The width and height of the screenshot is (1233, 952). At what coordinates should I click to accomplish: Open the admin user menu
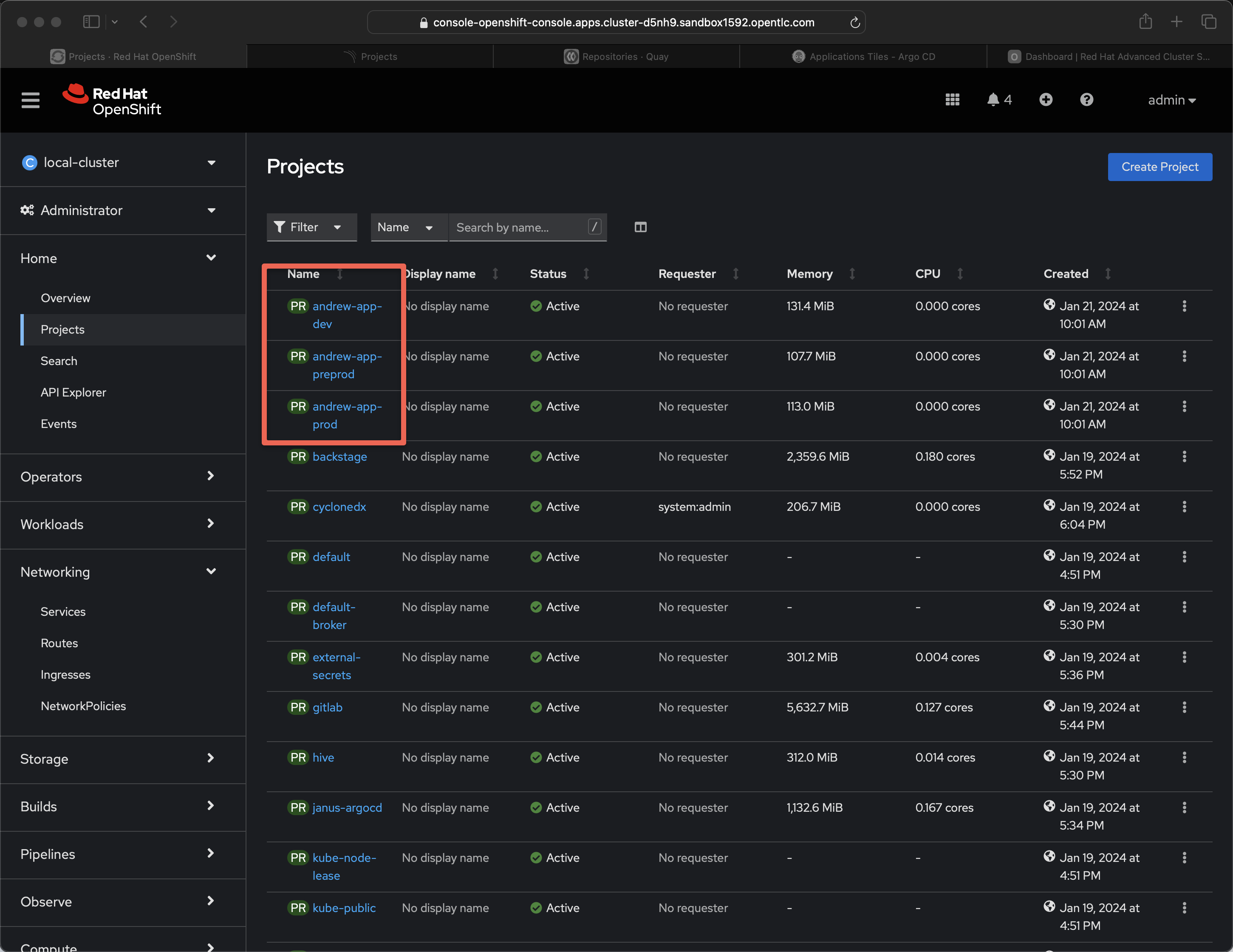1171,100
